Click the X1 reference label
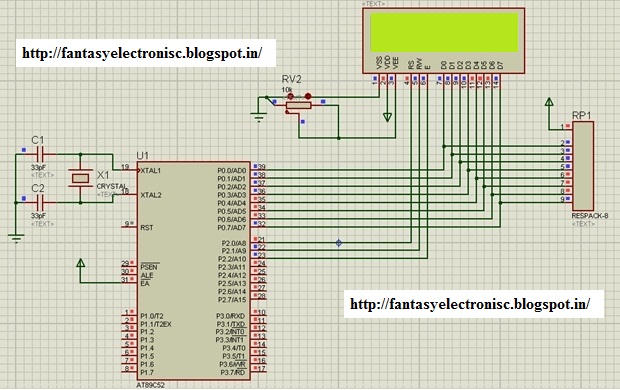The width and height of the screenshot is (620, 390). [x=103, y=175]
